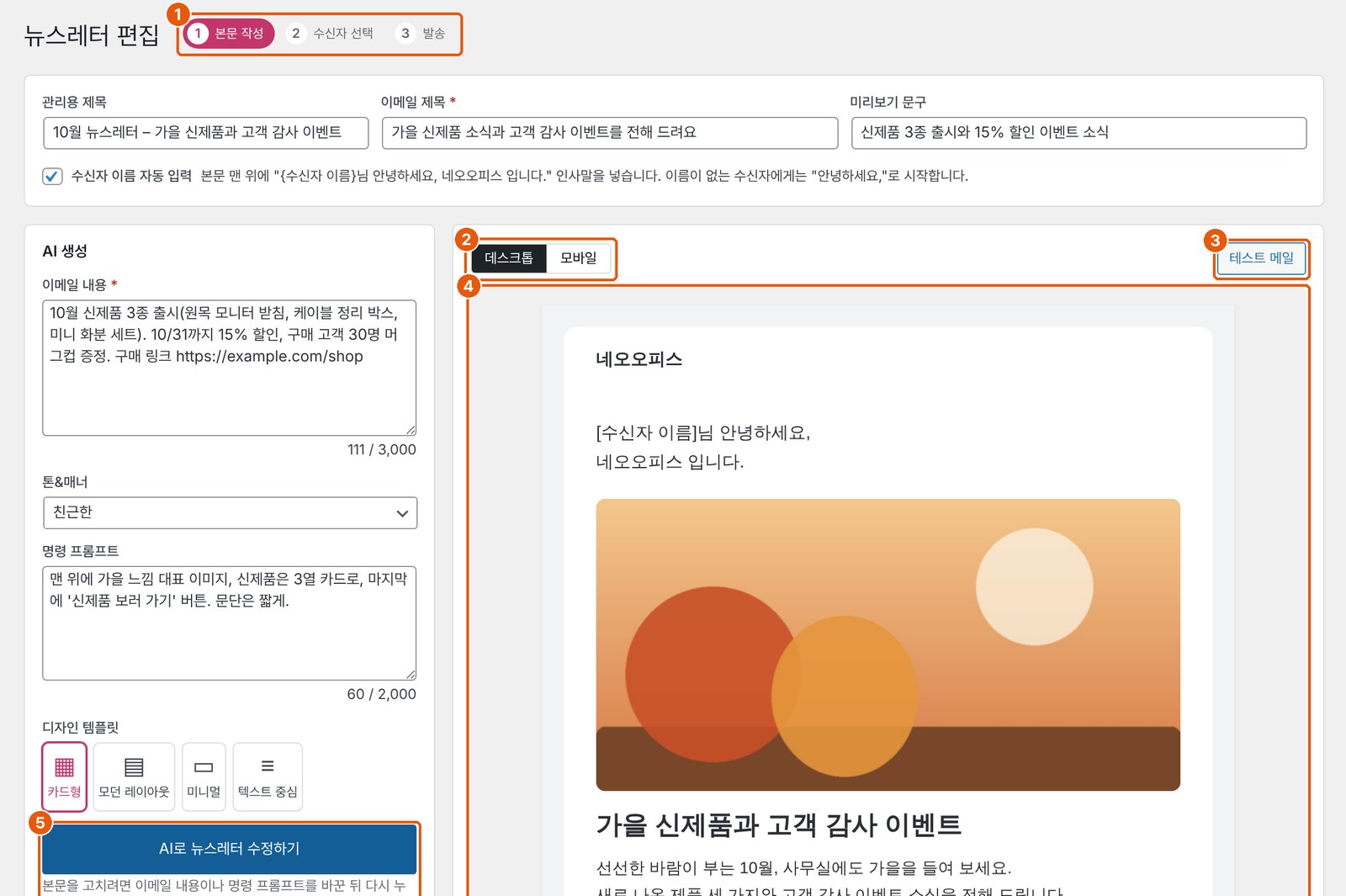Screen dimensions: 1346x896
Task: Go to step 2 수신자 선택
Action: (331, 34)
